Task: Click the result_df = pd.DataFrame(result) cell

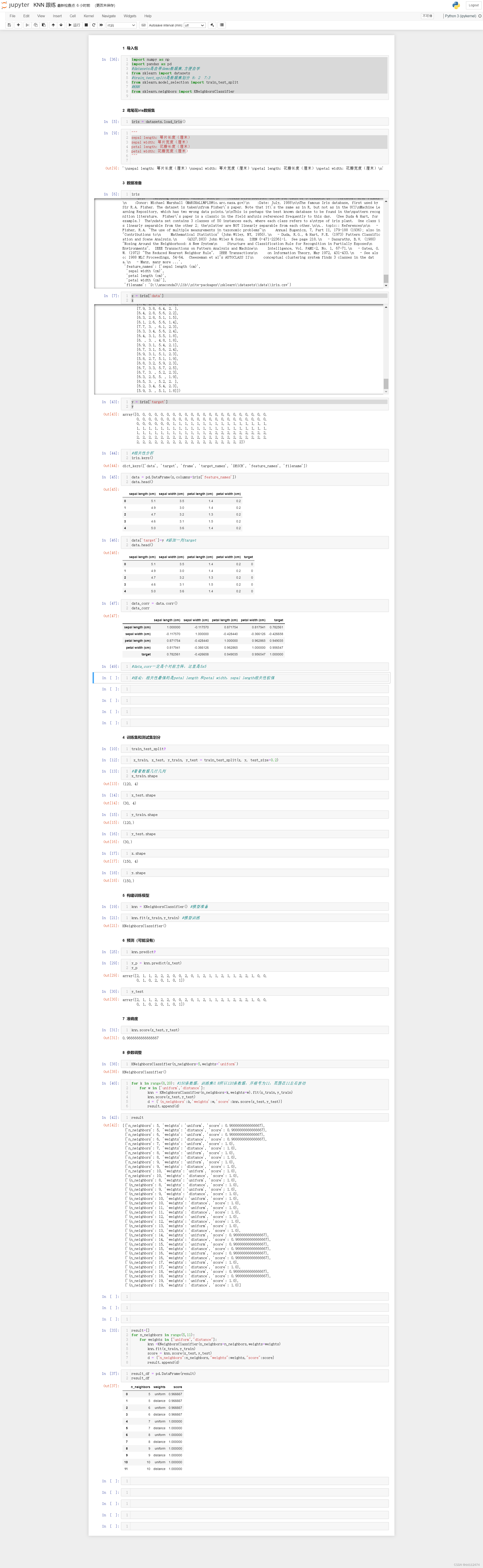Action: tap(255, 1376)
